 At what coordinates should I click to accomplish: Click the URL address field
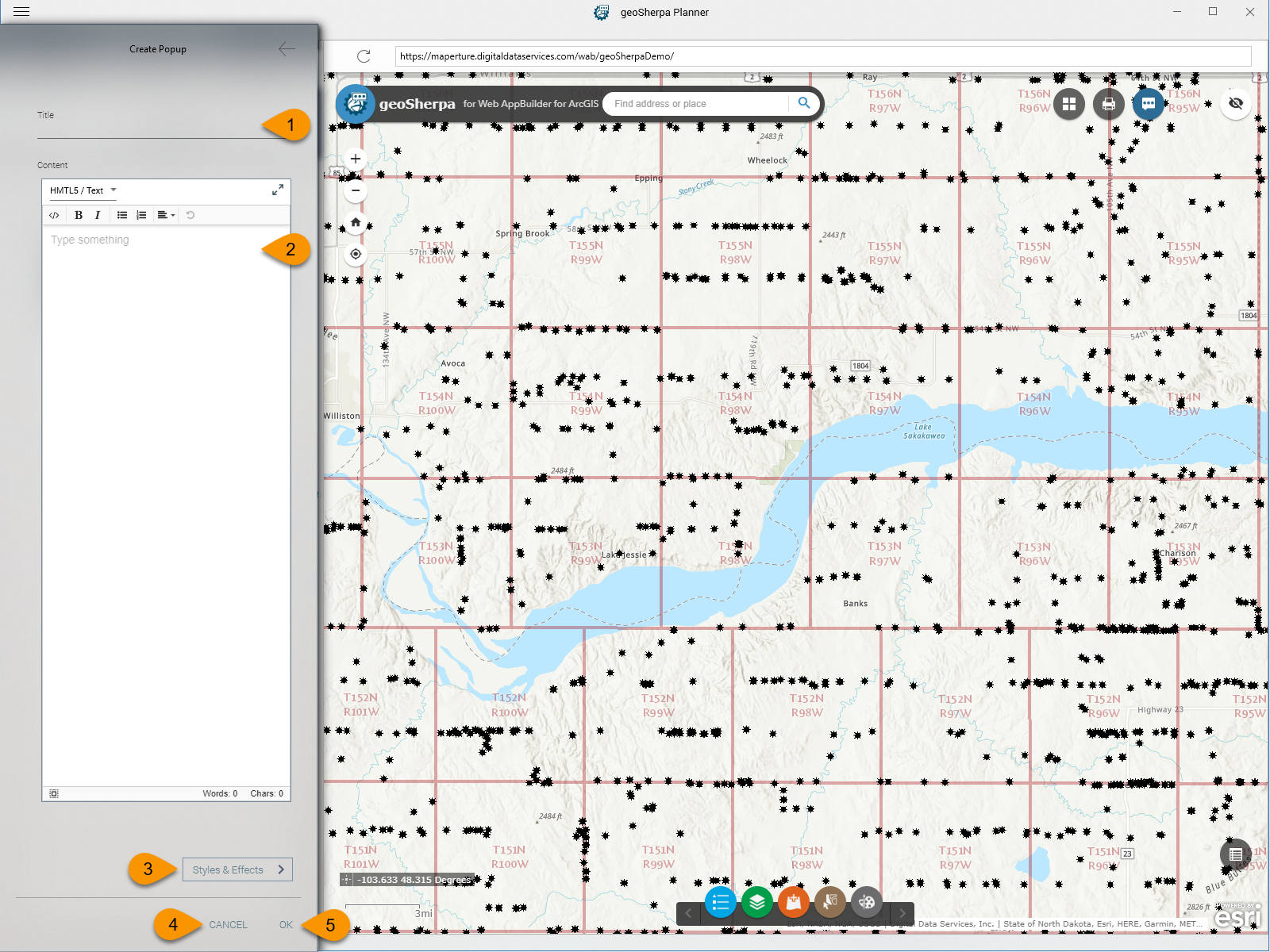[x=823, y=56]
